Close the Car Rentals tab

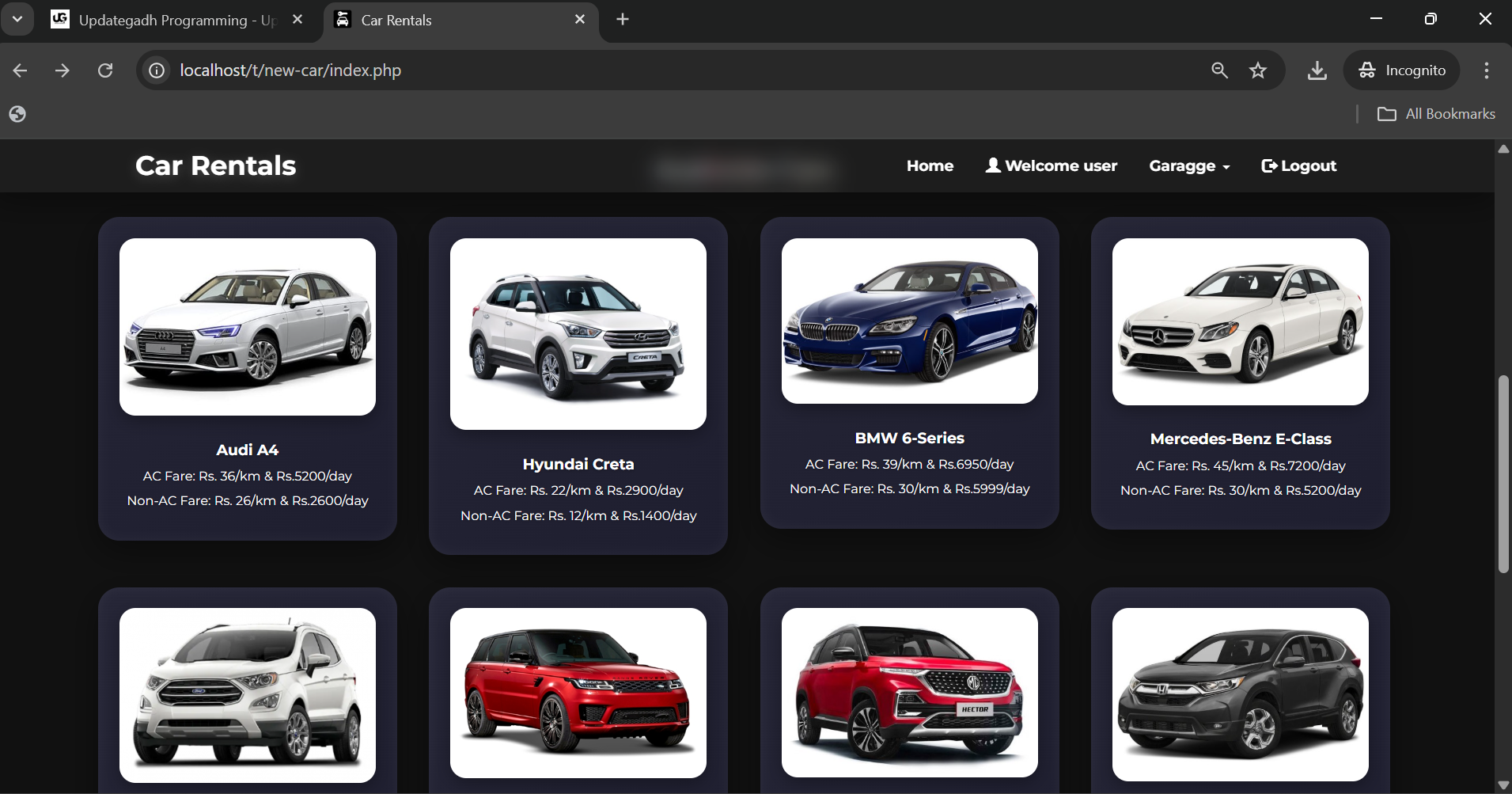(x=580, y=19)
